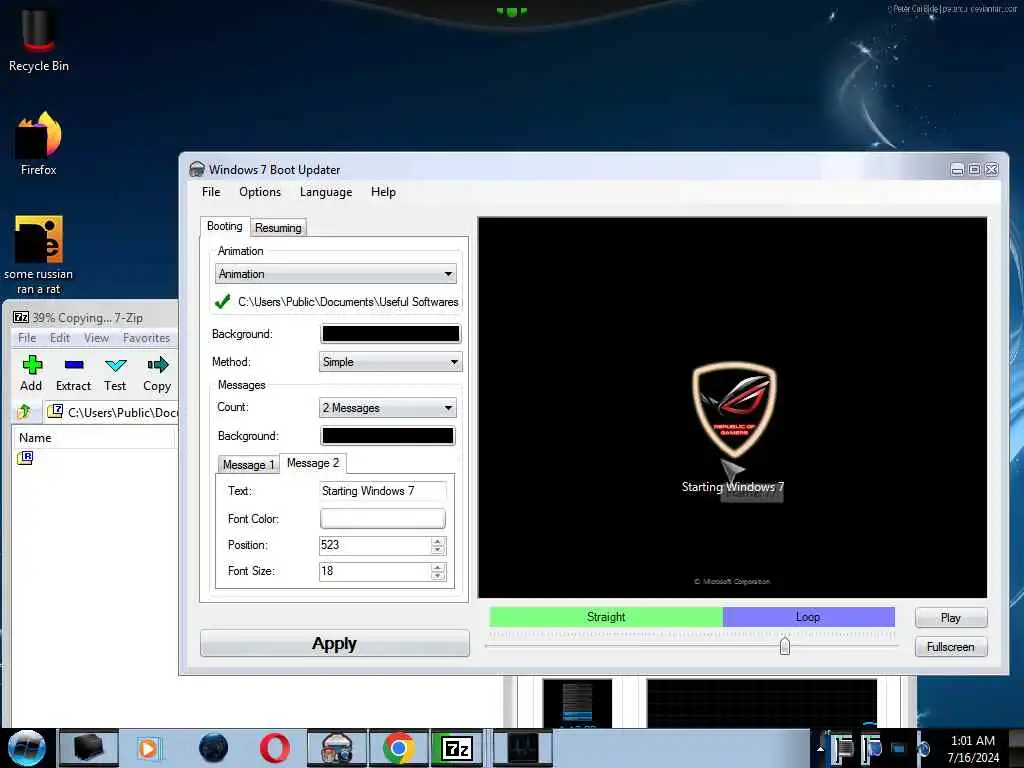Screen dimensions: 1024x768
Task: Expand the Animation dropdown
Action: point(336,274)
